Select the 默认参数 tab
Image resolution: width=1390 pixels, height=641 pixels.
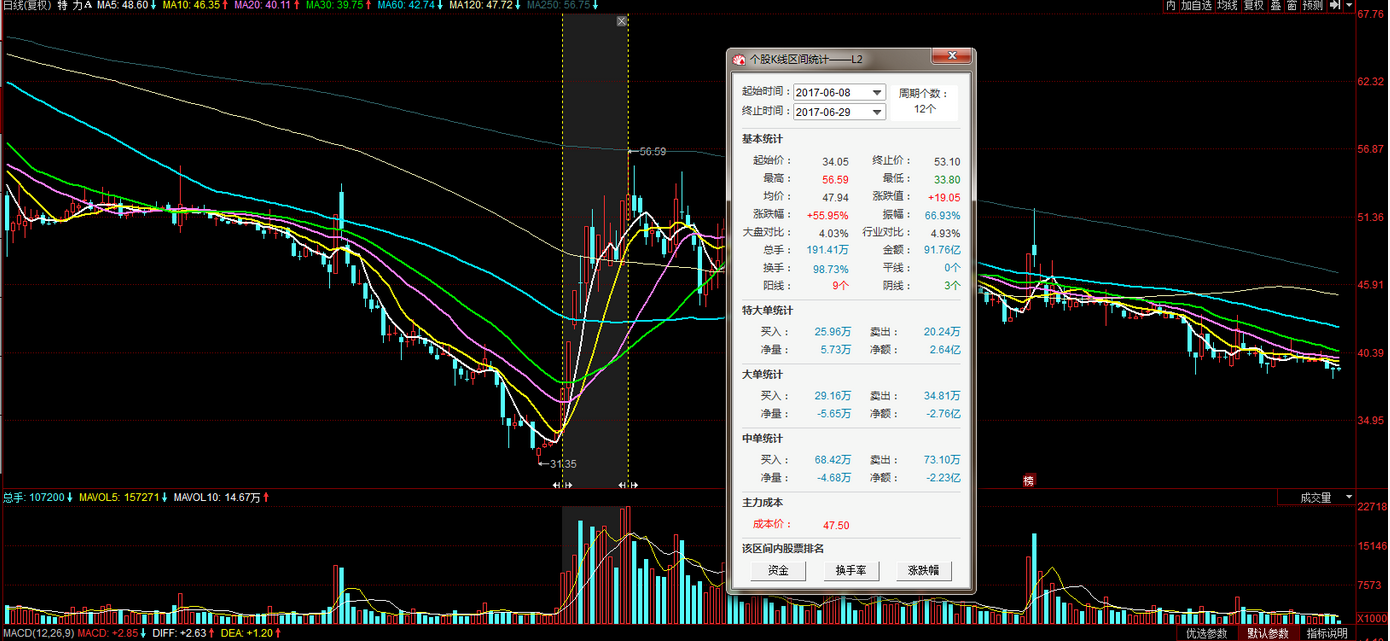coord(1267,633)
